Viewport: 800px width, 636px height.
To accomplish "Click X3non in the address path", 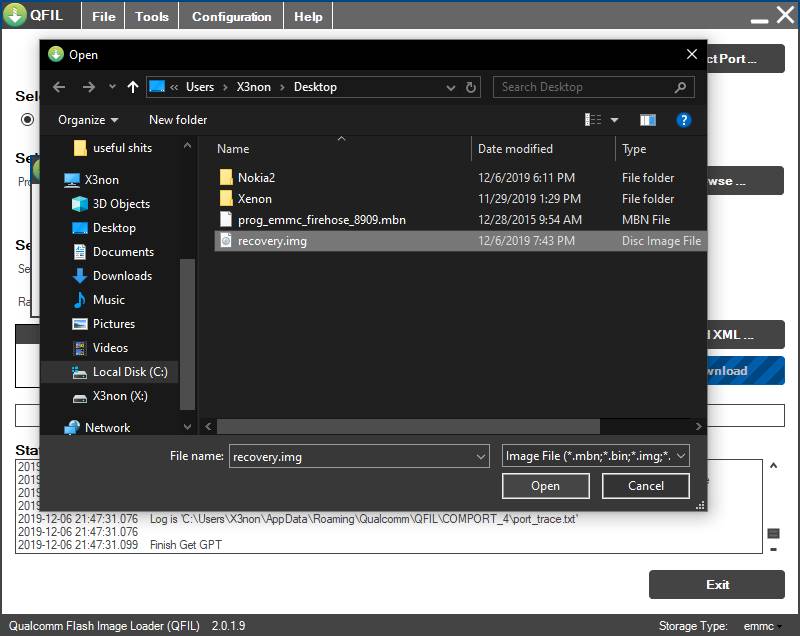I will (x=254, y=87).
